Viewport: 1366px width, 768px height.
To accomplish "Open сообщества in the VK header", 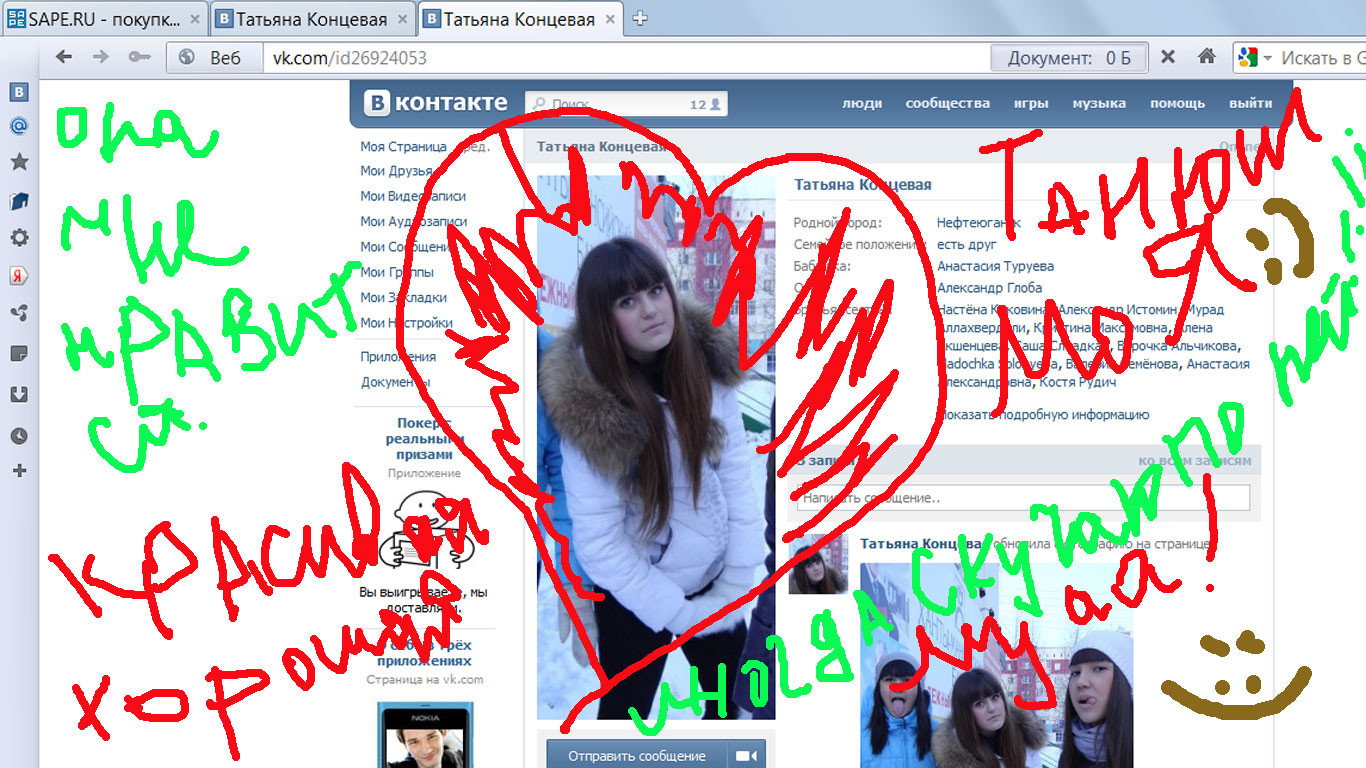I will (948, 103).
